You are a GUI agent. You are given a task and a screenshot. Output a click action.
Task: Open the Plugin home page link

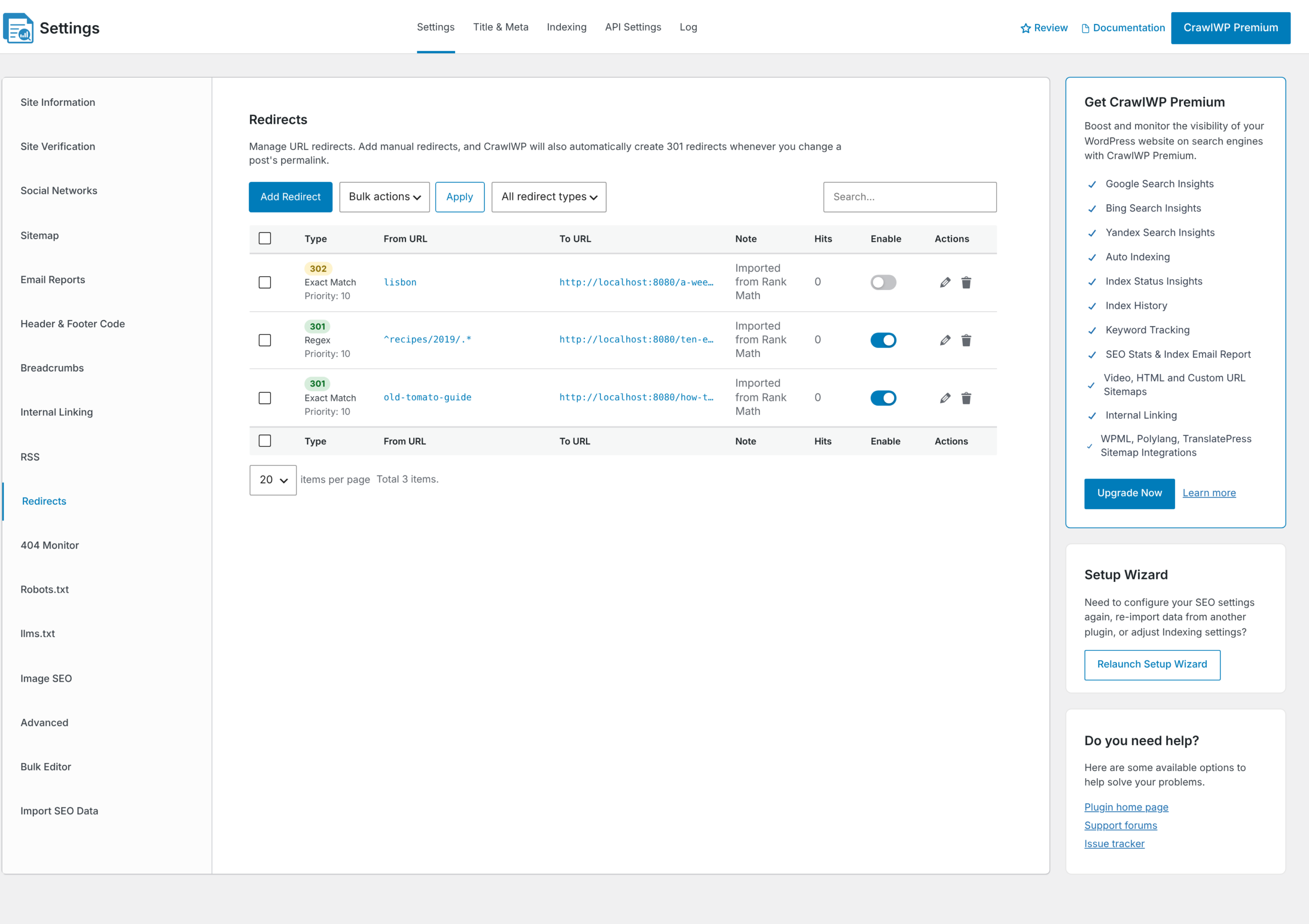(1126, 807)
